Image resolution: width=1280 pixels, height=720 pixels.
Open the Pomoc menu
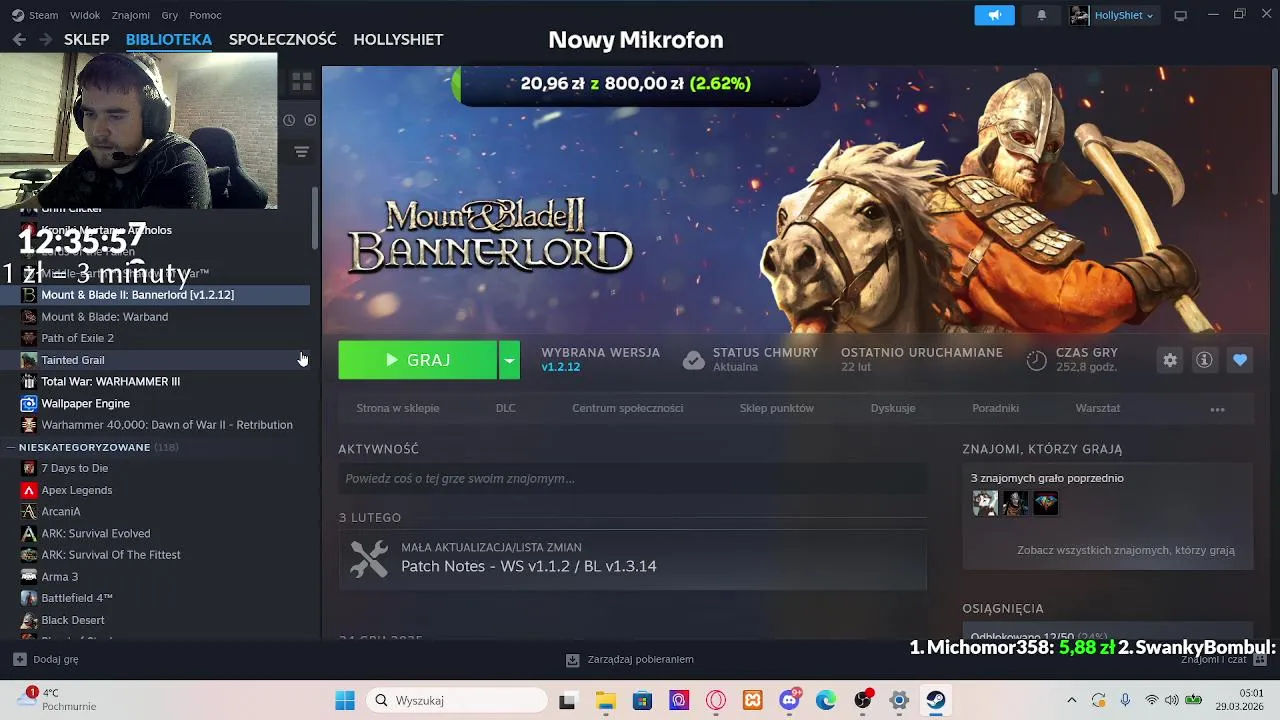(x=205, y=15)
